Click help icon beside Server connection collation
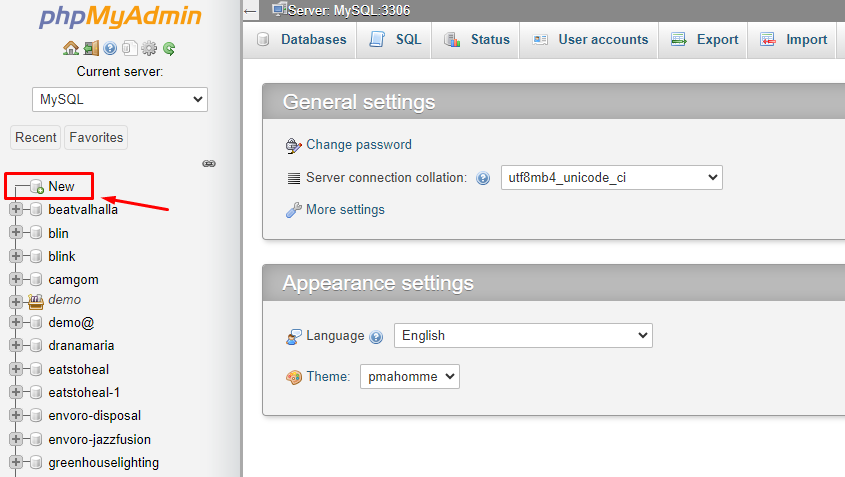The height and width of the screenshot is (477, 845). point(483,178)
